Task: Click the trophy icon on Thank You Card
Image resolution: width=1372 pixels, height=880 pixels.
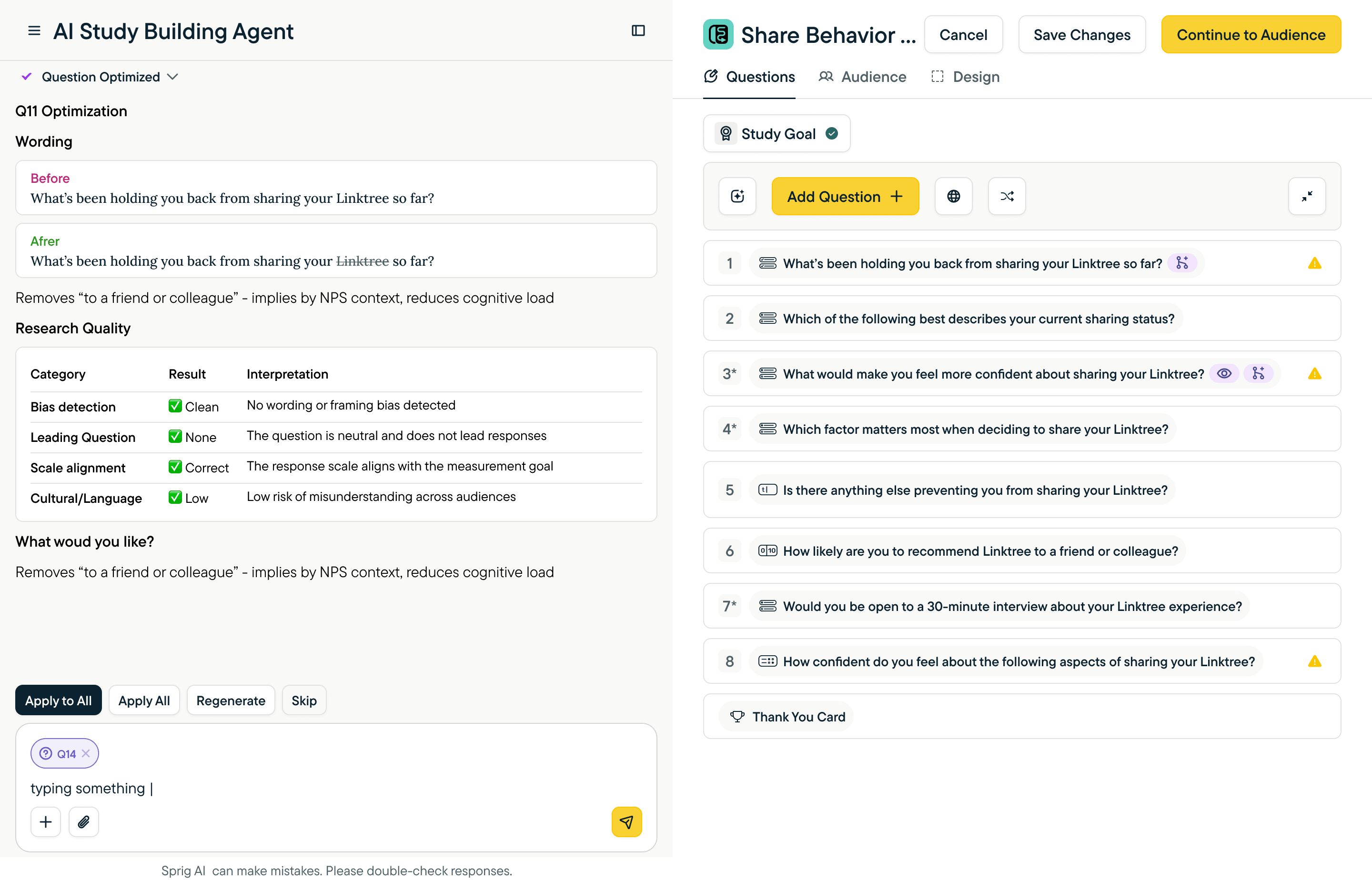Action: [x=737, y=716]
